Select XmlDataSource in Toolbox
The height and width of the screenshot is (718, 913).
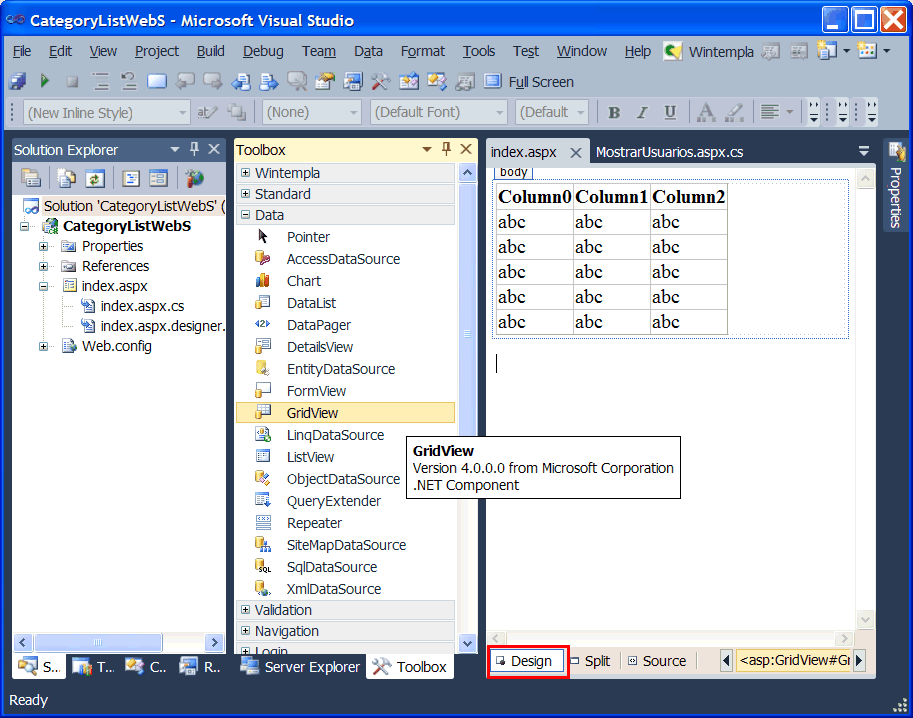tap(345, 589)
